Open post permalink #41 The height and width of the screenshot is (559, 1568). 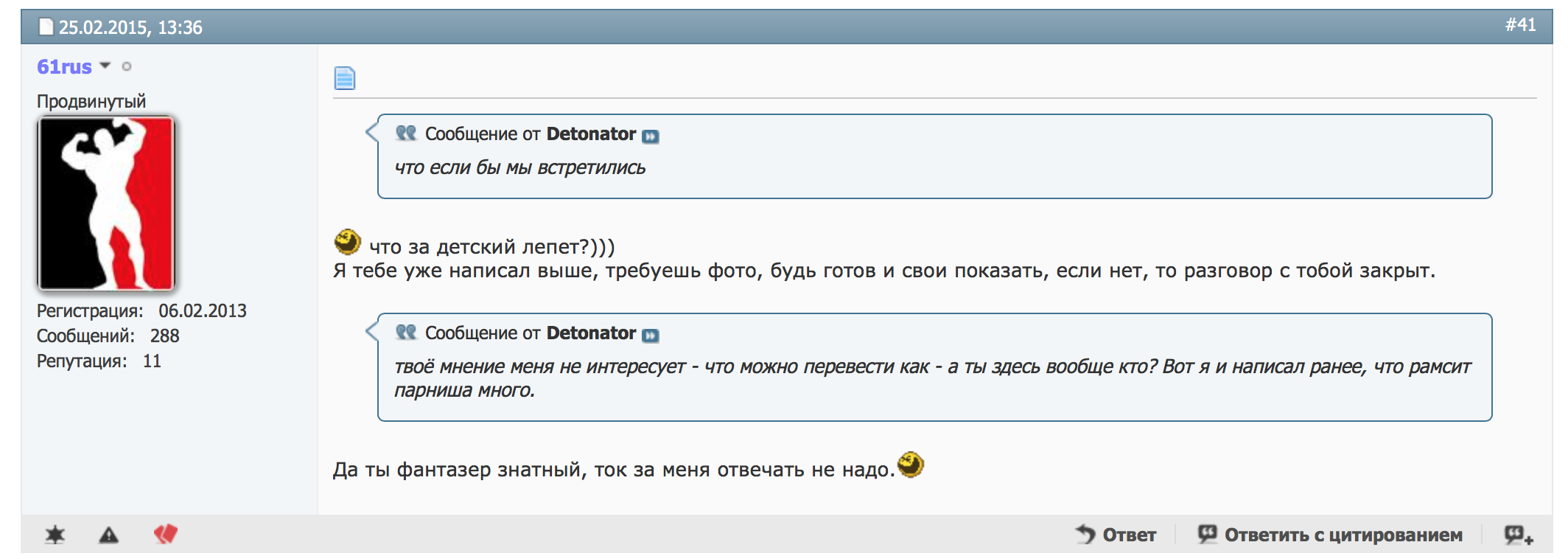[1520, 25]
